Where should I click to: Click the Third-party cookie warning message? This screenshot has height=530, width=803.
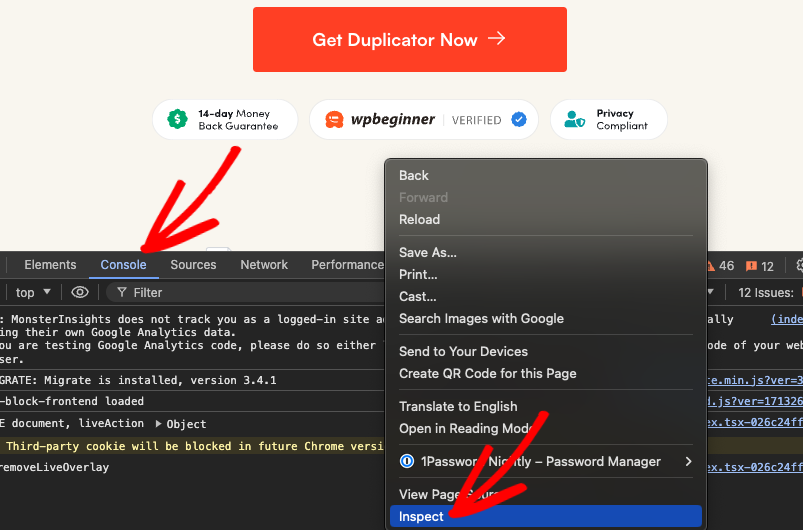[x=195, y=447]
